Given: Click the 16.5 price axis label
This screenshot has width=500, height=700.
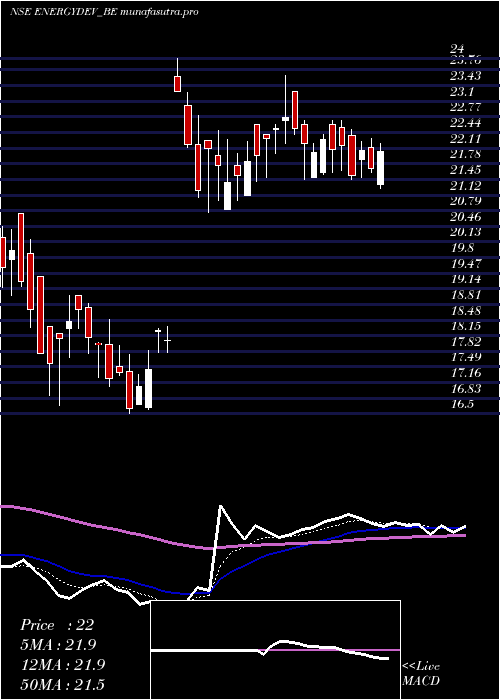Looking at the screenshot, I should point(462,404).
